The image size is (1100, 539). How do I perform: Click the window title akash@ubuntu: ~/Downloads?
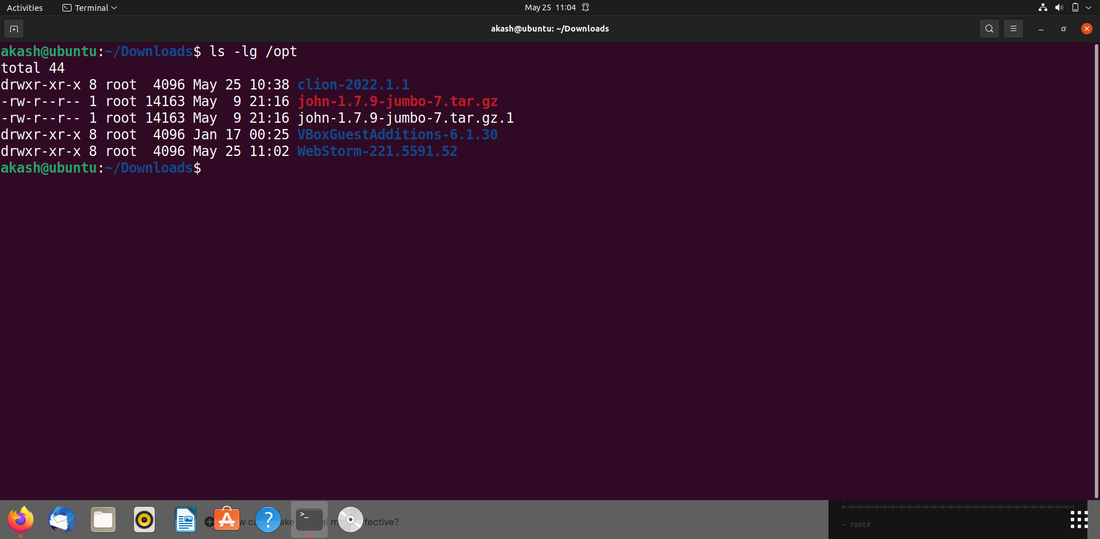pyautogui.click(x=549, y=29)
